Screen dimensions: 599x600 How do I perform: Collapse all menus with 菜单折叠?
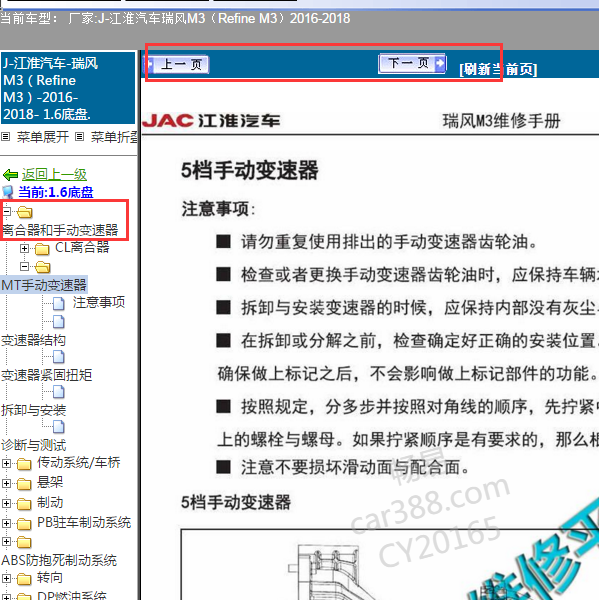(x=114, y=137)
